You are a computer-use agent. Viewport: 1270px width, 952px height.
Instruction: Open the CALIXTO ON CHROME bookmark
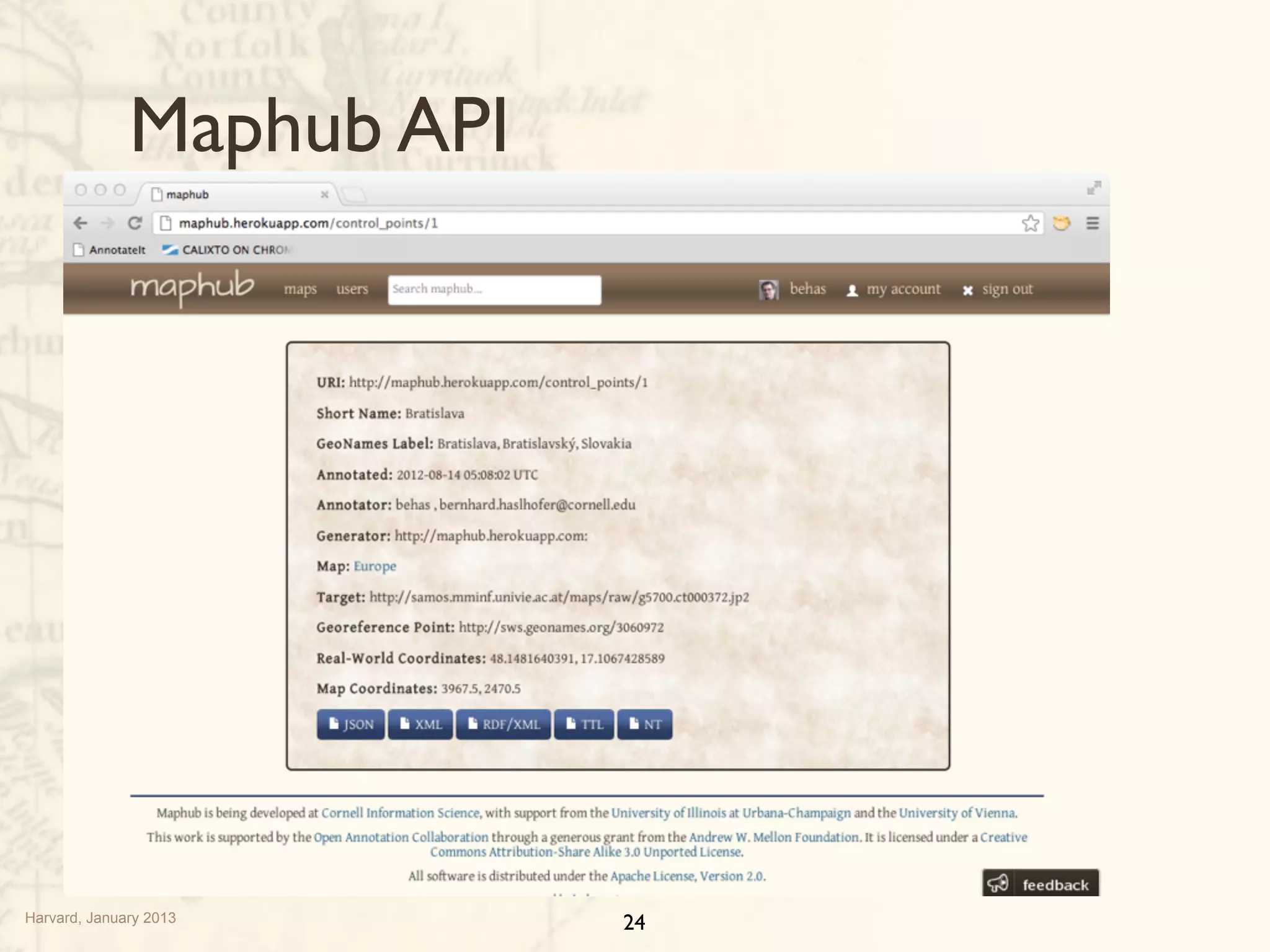[x=227, y=250]
